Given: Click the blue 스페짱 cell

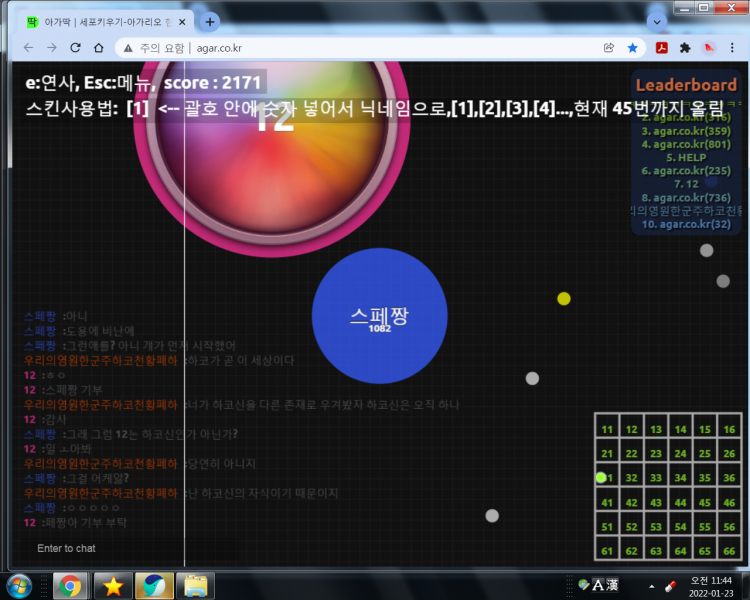Looking at the screenshot, I should (x=380, y=316).
